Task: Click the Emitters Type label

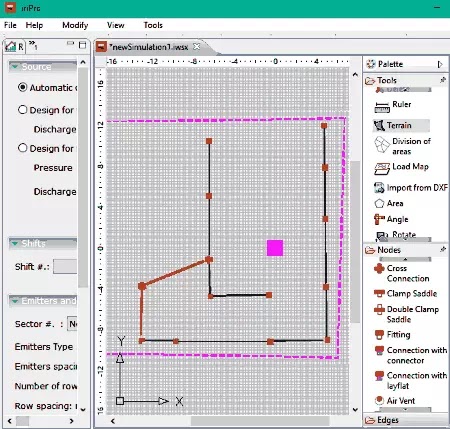Action: click(x=44, y=347)
